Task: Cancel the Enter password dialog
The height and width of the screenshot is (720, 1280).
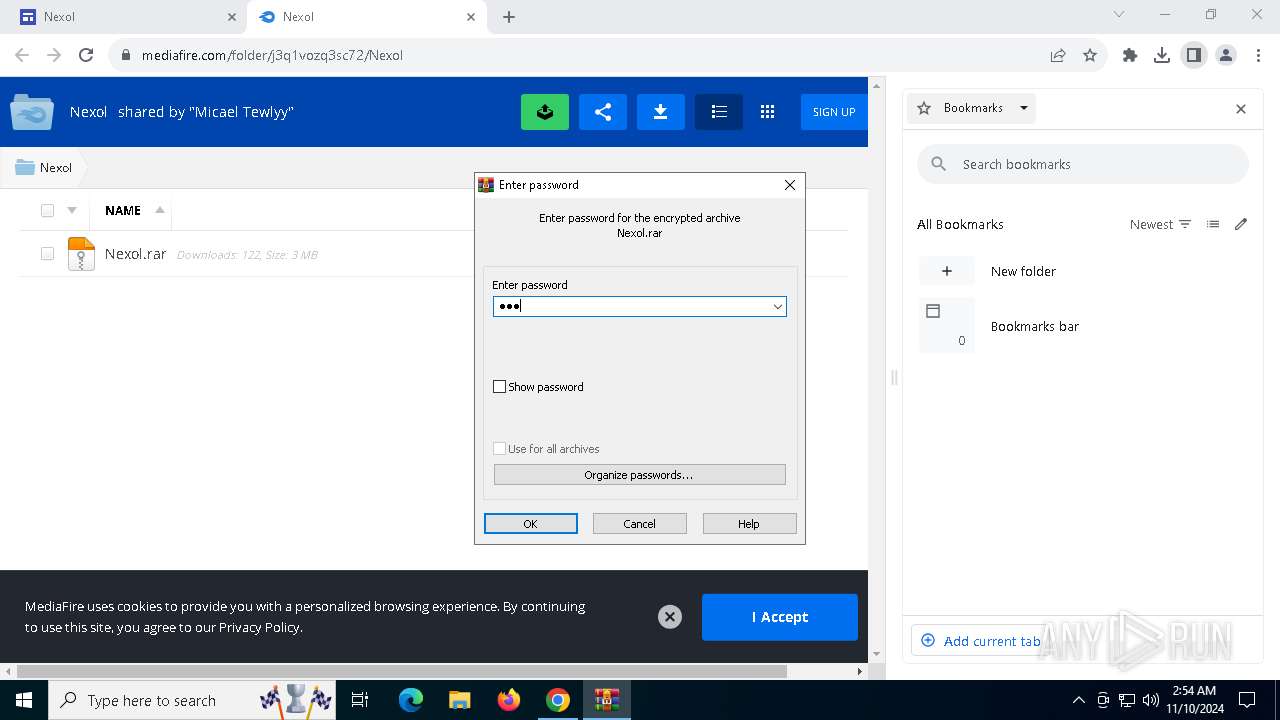Action: 639,524
